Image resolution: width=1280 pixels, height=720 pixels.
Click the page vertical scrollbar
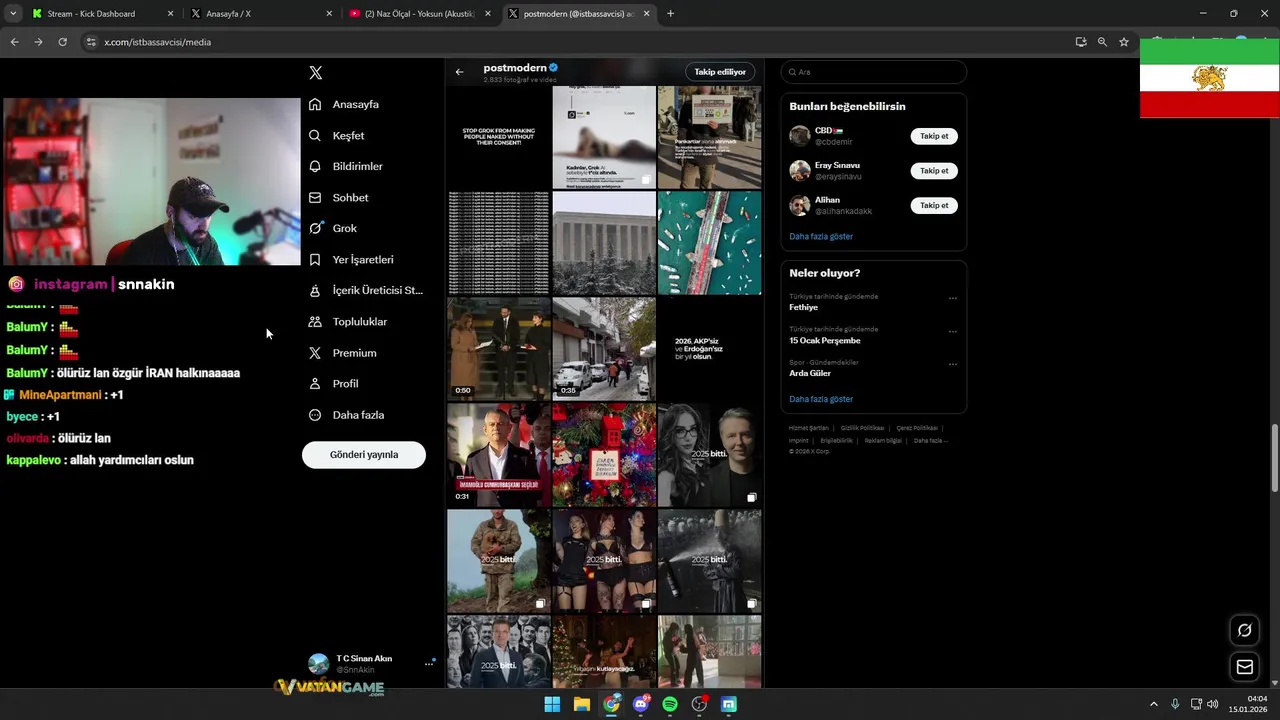[1274, 458]
